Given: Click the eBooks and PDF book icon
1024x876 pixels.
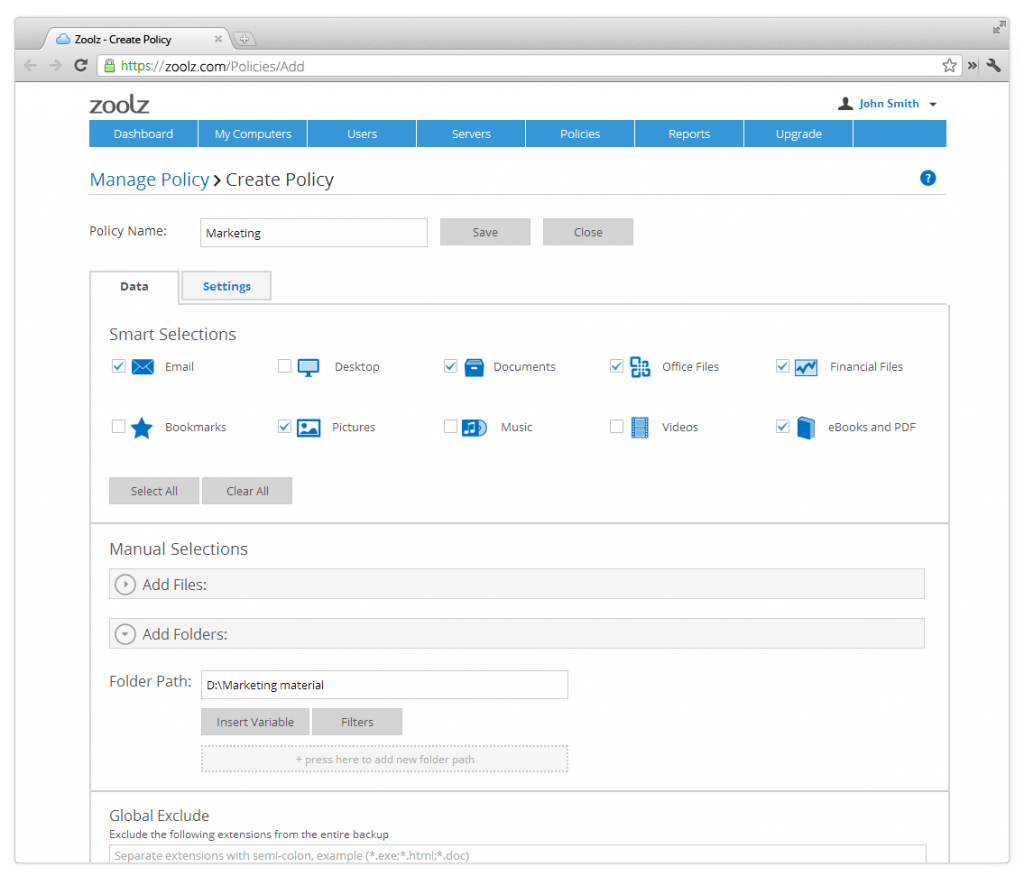Looking at the screenshot, I should 805,427.
